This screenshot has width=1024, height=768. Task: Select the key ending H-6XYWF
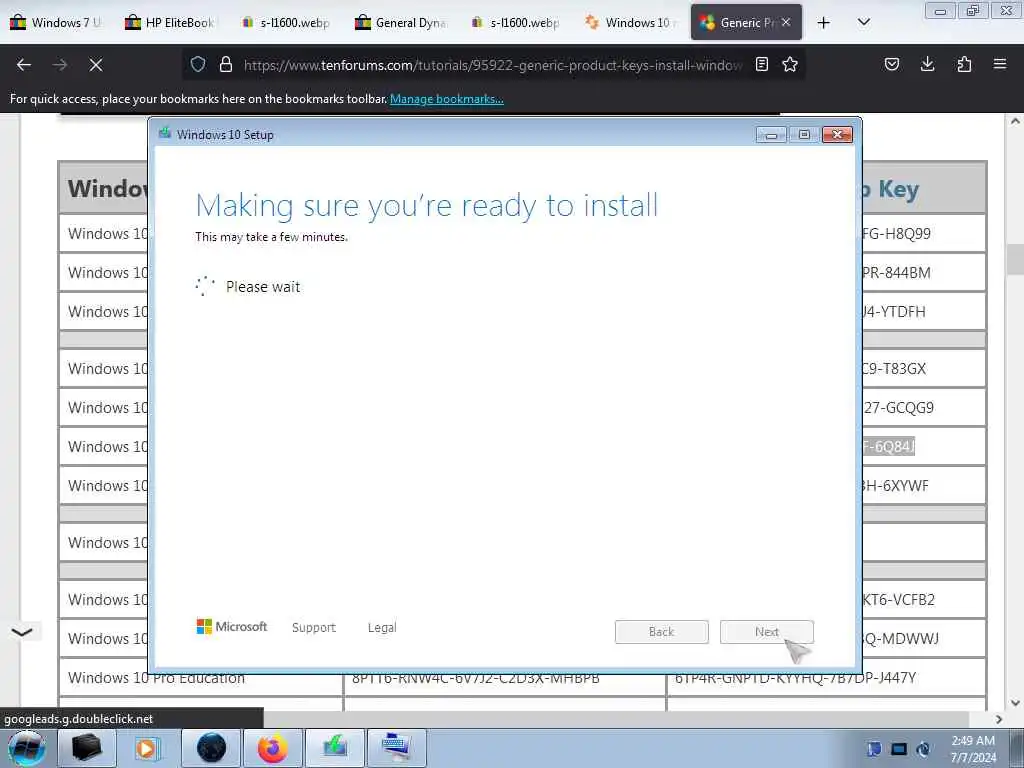[895, 486]
